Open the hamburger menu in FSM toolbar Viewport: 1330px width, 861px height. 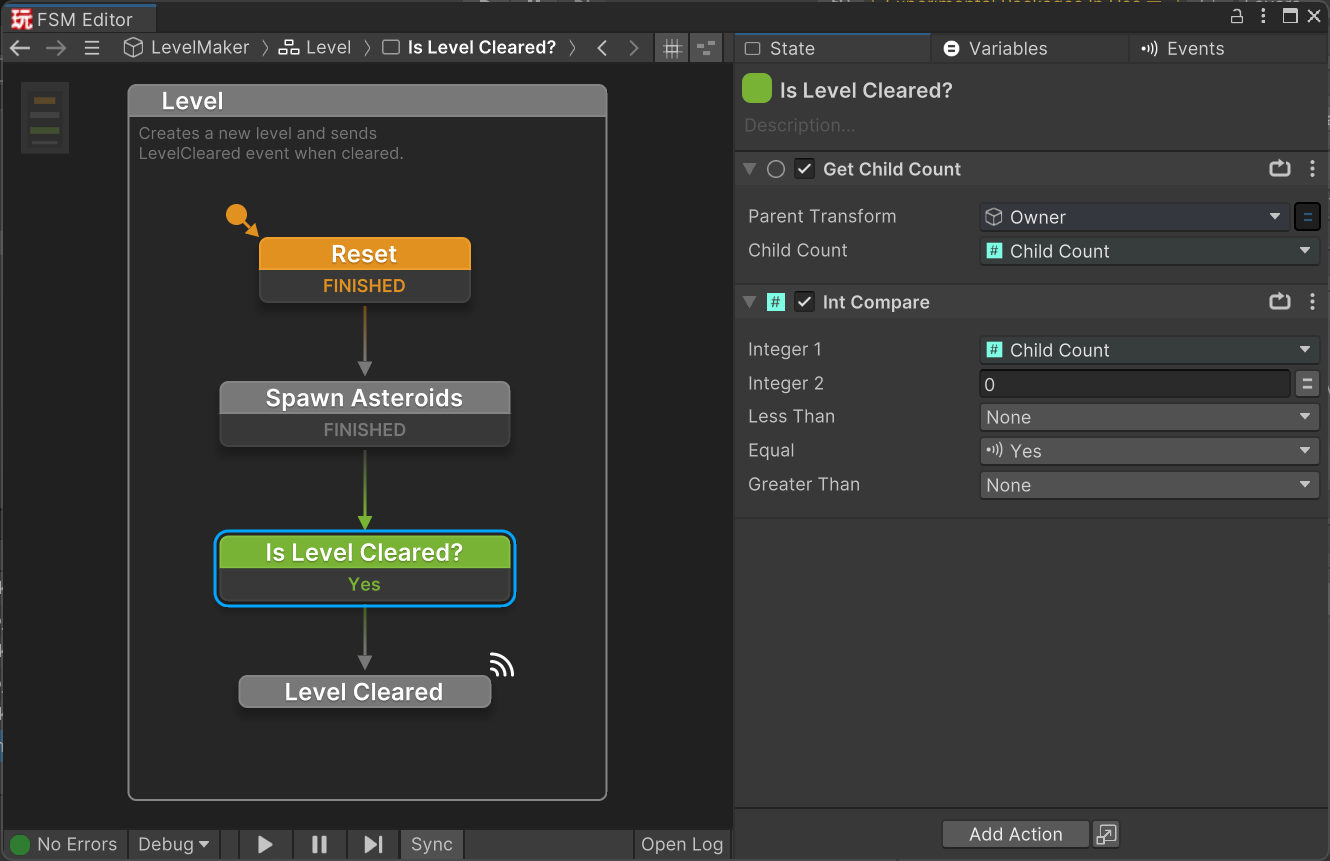click(x=92, y=48)
